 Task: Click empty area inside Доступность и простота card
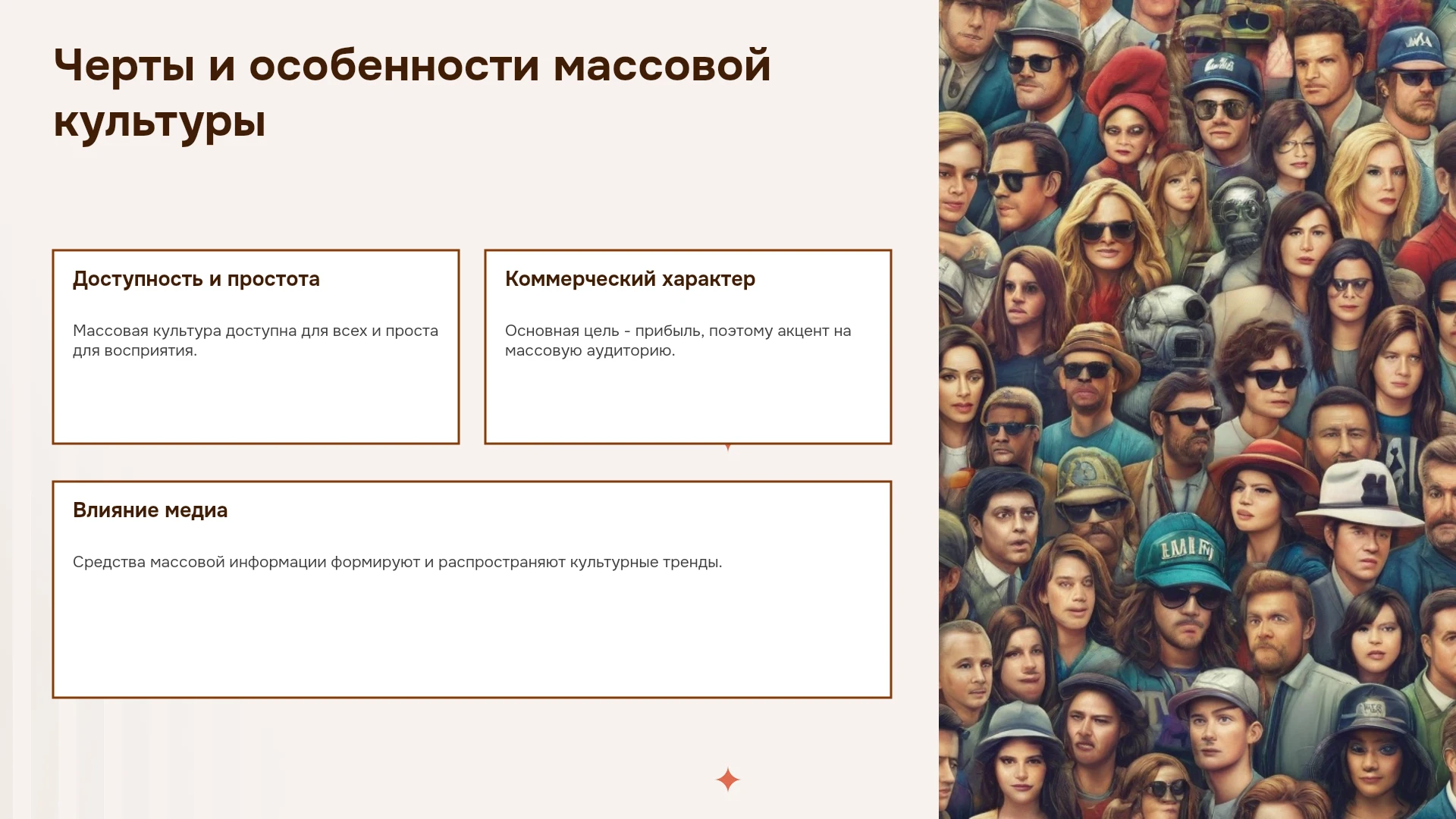point(256,402)
